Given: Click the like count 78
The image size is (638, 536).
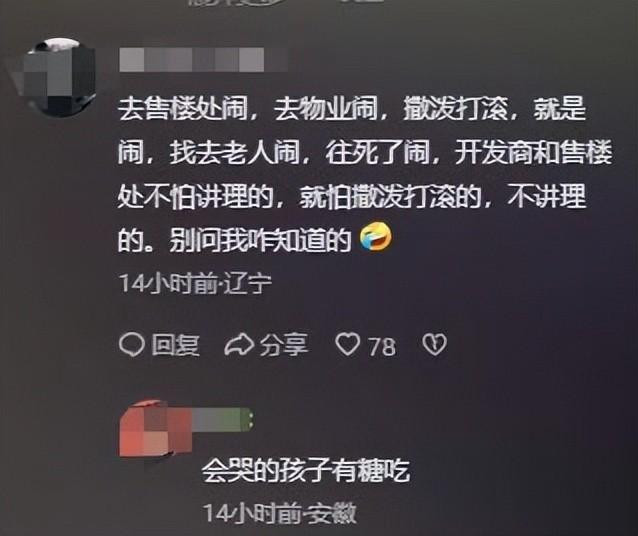Looking at the screenshot, I should click(382, 347).
